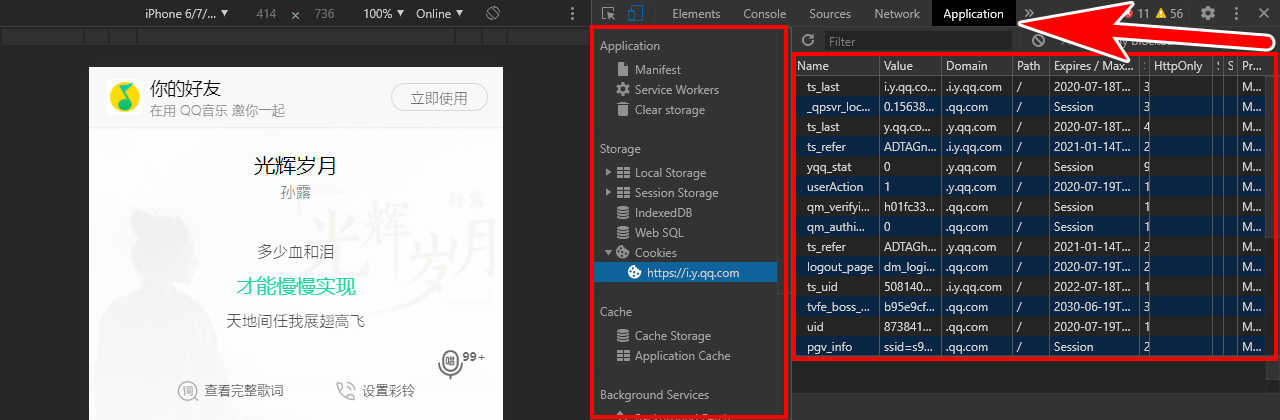The image size is (1280, 420).
Task: Sort by Expires / Max-Age column header
Action: pos(1093,65)
